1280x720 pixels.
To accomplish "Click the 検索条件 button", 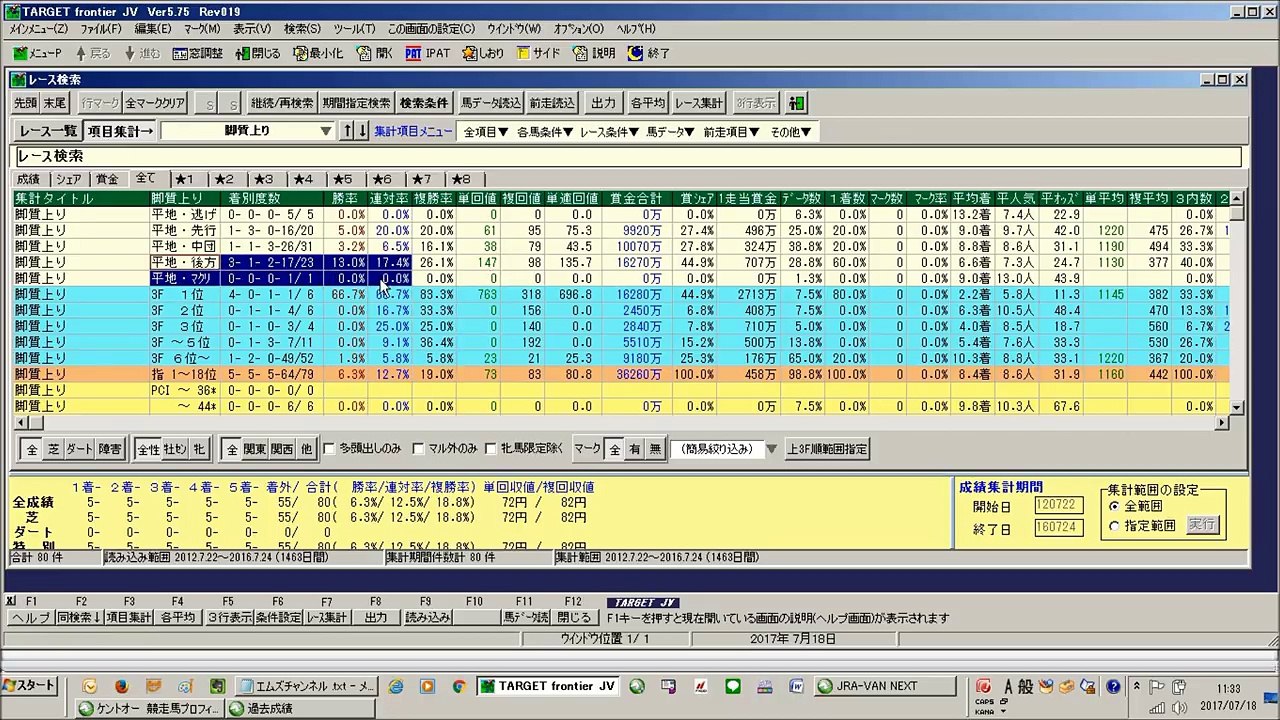I will coord(424,103).
